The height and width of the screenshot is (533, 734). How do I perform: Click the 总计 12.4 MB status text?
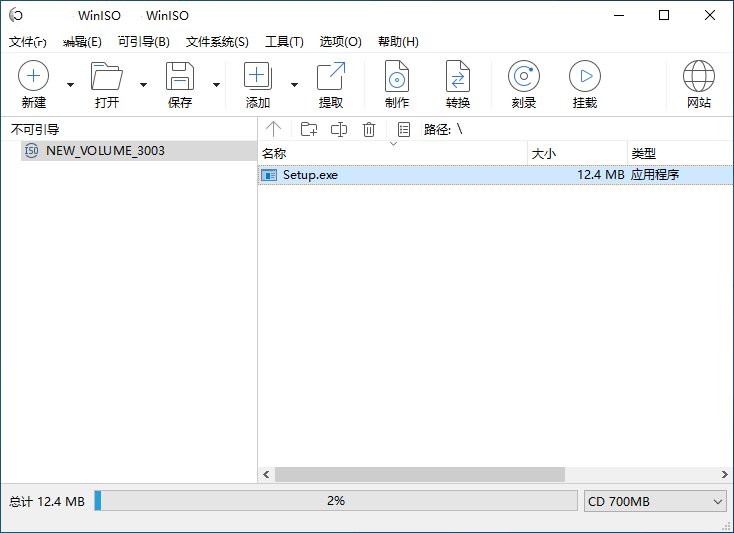pos(47,502)
